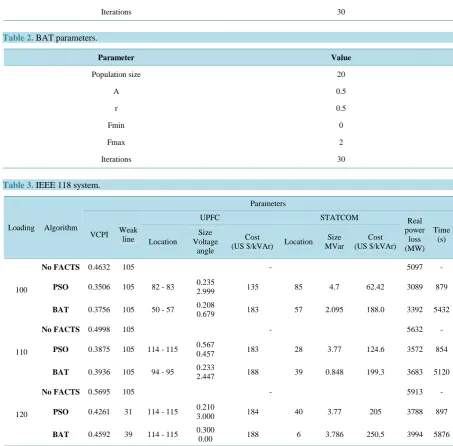Click the Fmax parameter row label

pos(116,142)
